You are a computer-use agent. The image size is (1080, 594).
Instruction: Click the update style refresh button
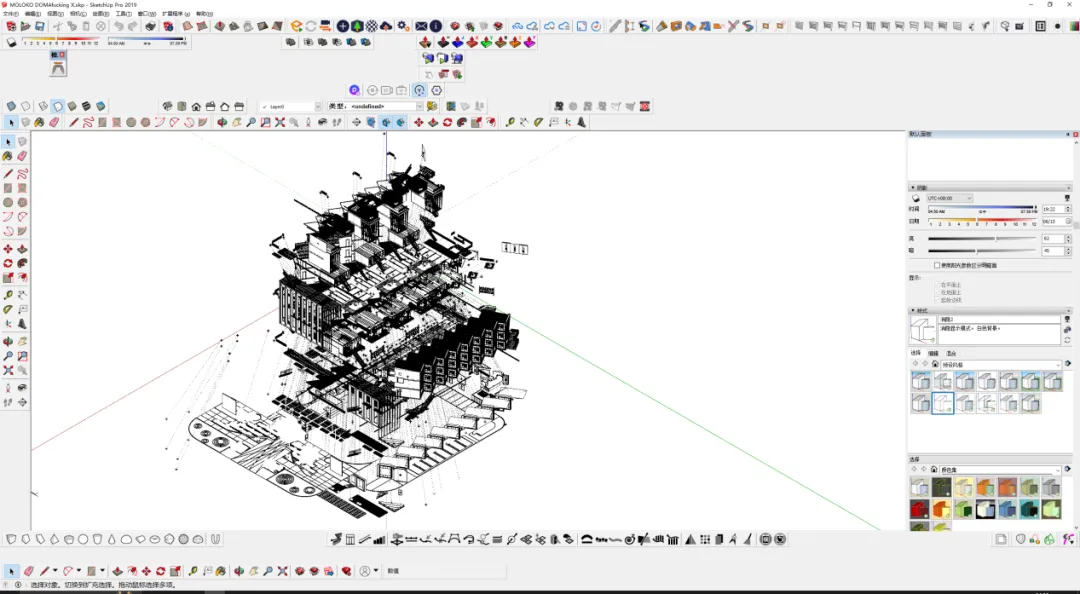[x=1067, y=340]
